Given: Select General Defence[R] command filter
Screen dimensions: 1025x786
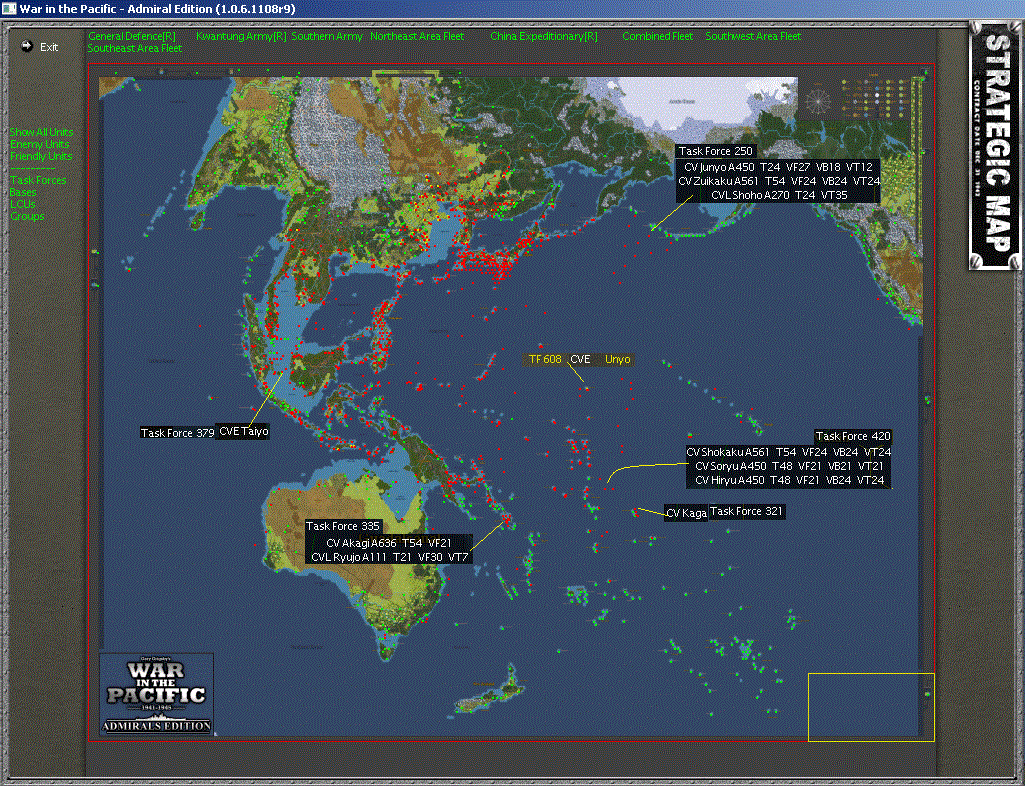Looking at the screenshot, I should 132,36.
